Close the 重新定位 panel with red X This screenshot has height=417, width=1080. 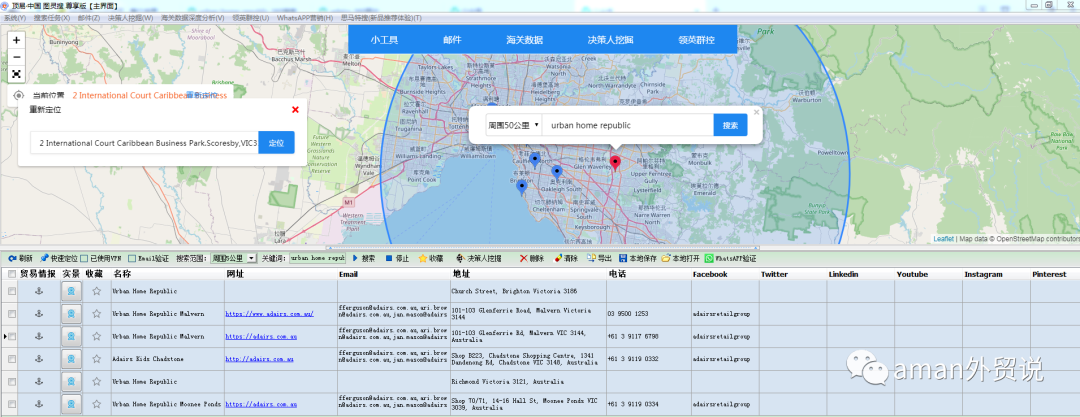[x=295, y=110]
